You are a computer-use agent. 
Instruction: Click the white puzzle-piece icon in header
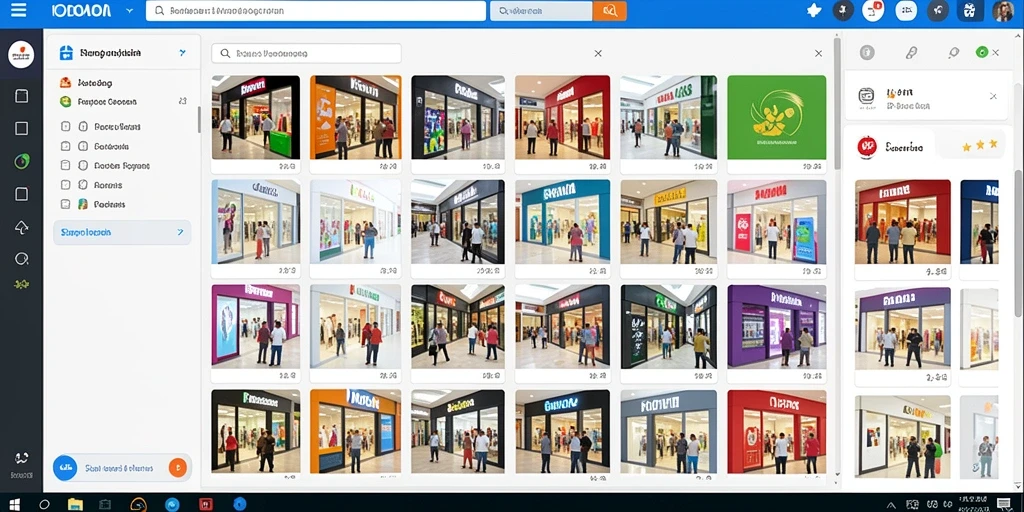(x=814, y=10)
